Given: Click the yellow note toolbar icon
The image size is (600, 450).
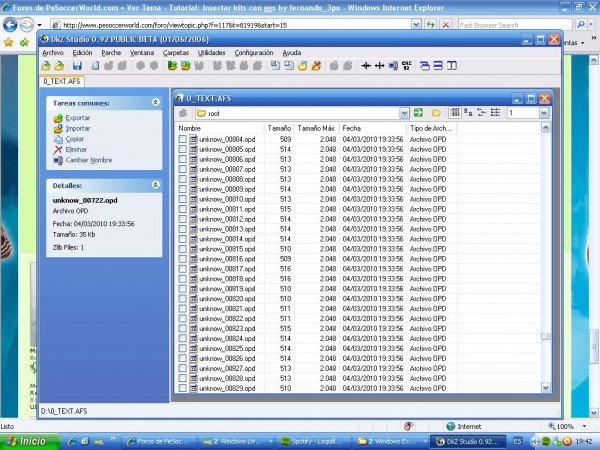Looking at the screenshot, I should (302, 66).
